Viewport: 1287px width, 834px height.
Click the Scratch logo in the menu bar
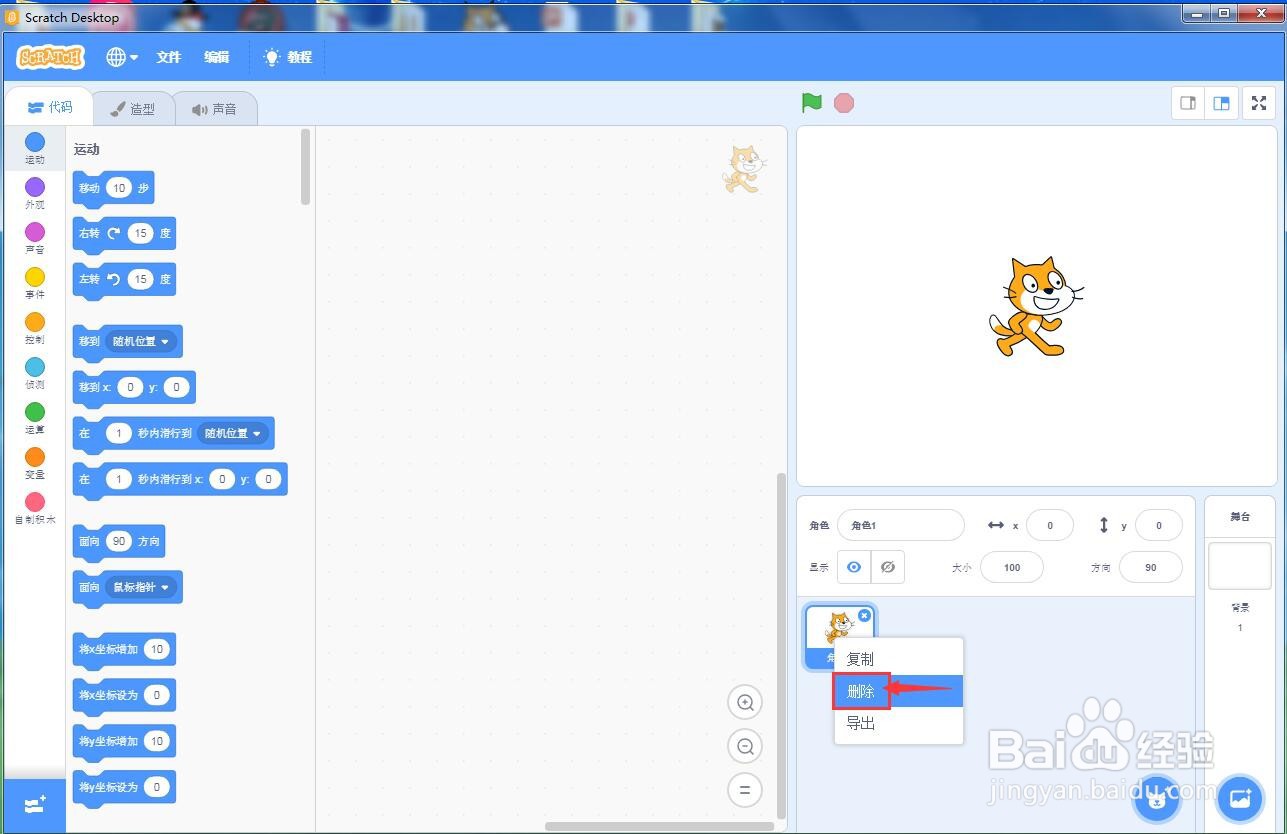click(x=50, y=57)
